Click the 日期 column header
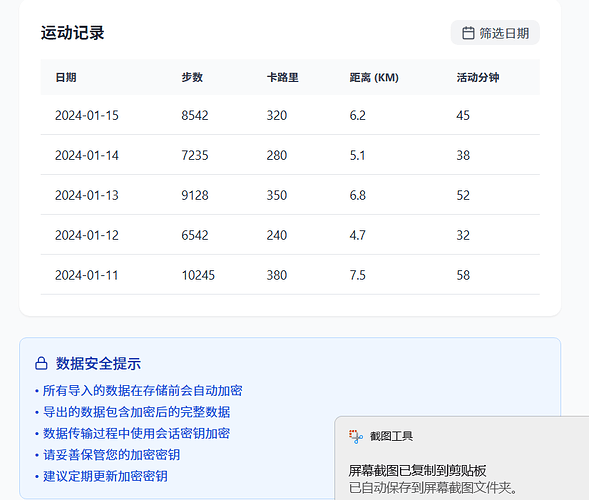The image size is (589, 500). tap(66, 77)
